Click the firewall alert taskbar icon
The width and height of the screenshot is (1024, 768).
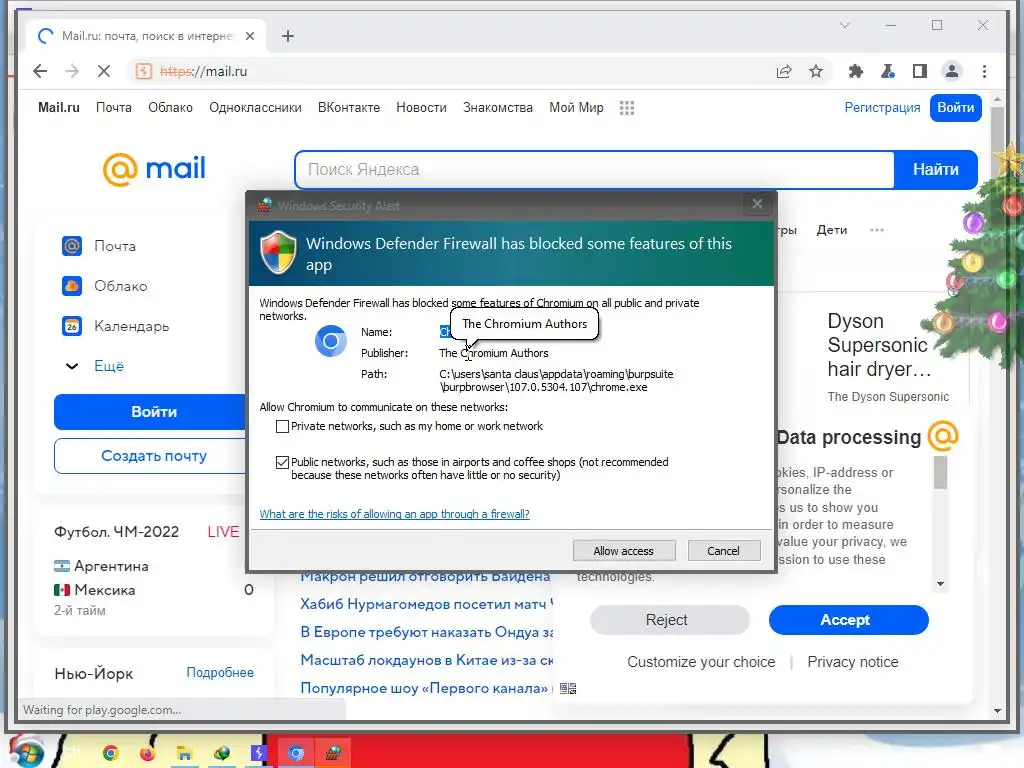(333, 753)
